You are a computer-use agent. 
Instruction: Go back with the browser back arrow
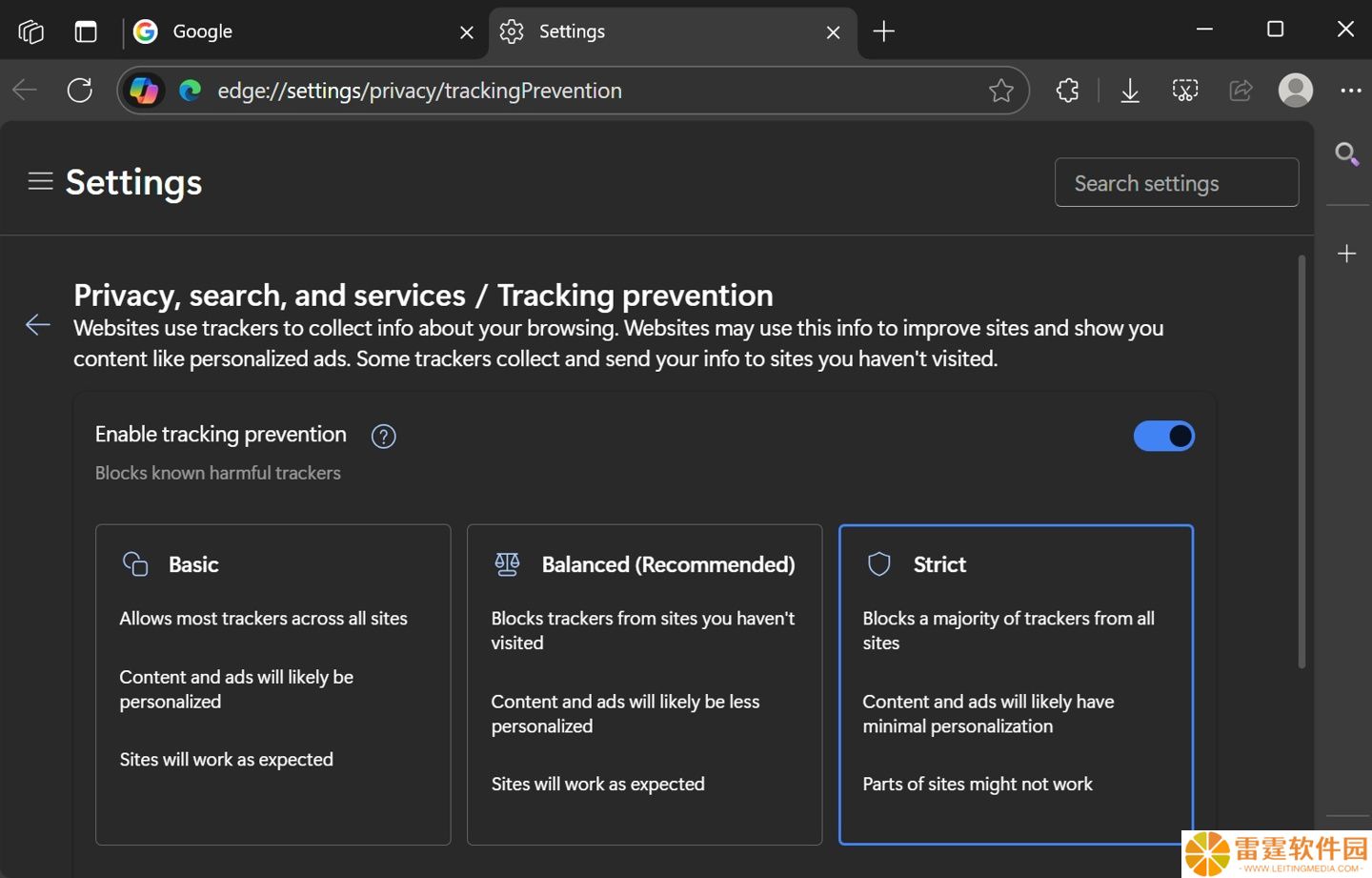pos(25,91)
